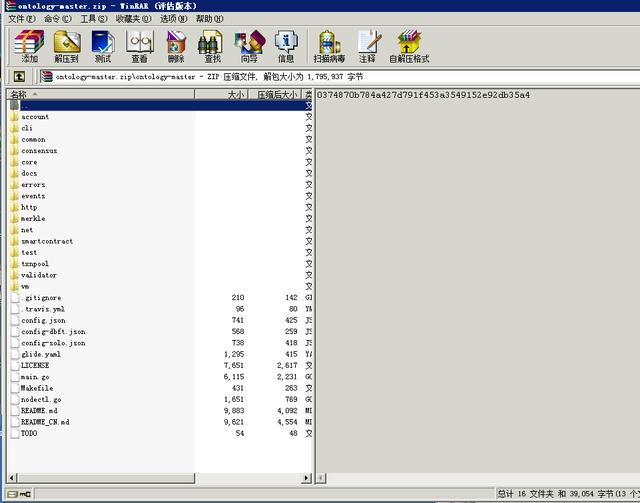640x503 pixels.
Task: Open the Wizard (向导) toolbar icon
Action: tap(249, 46)
